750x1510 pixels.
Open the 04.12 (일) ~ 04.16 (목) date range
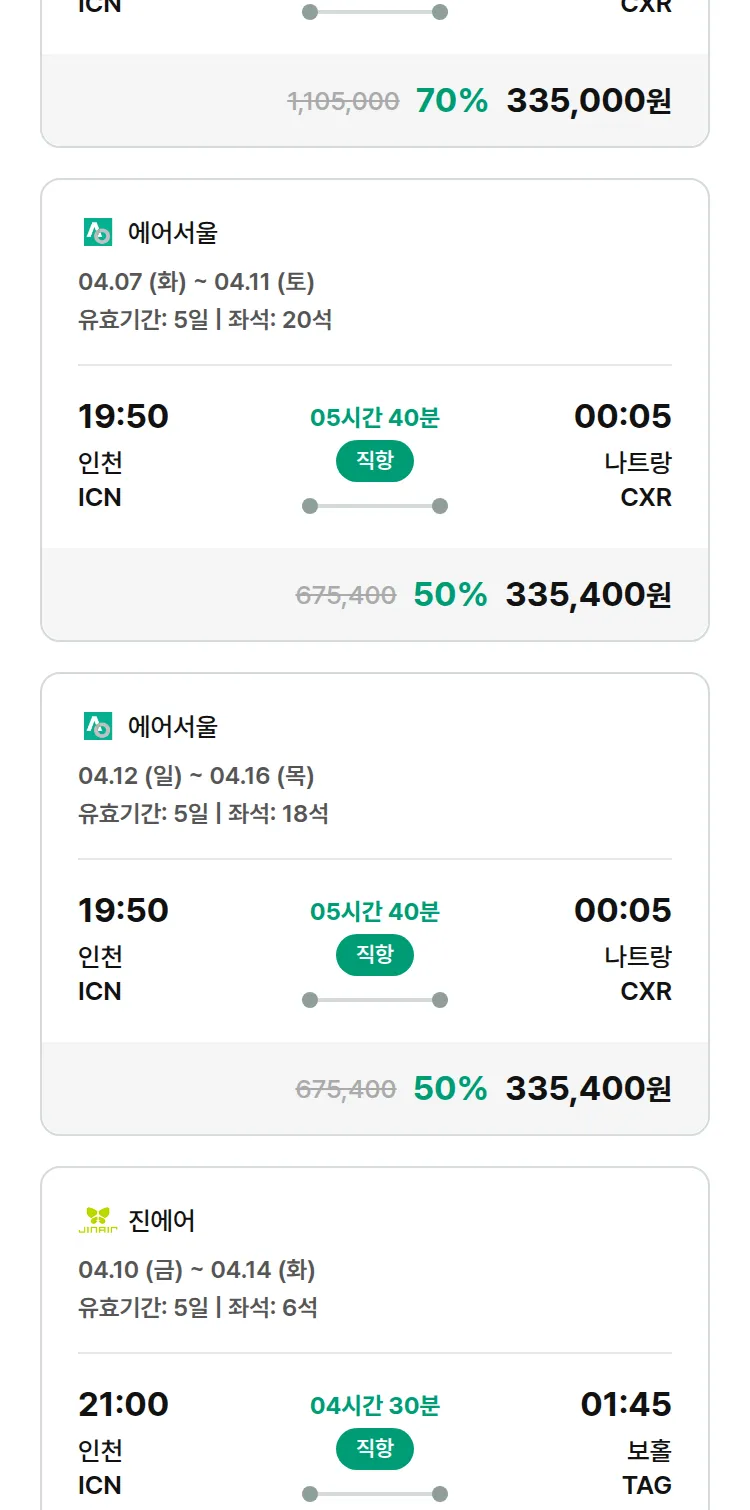point(196,776)
